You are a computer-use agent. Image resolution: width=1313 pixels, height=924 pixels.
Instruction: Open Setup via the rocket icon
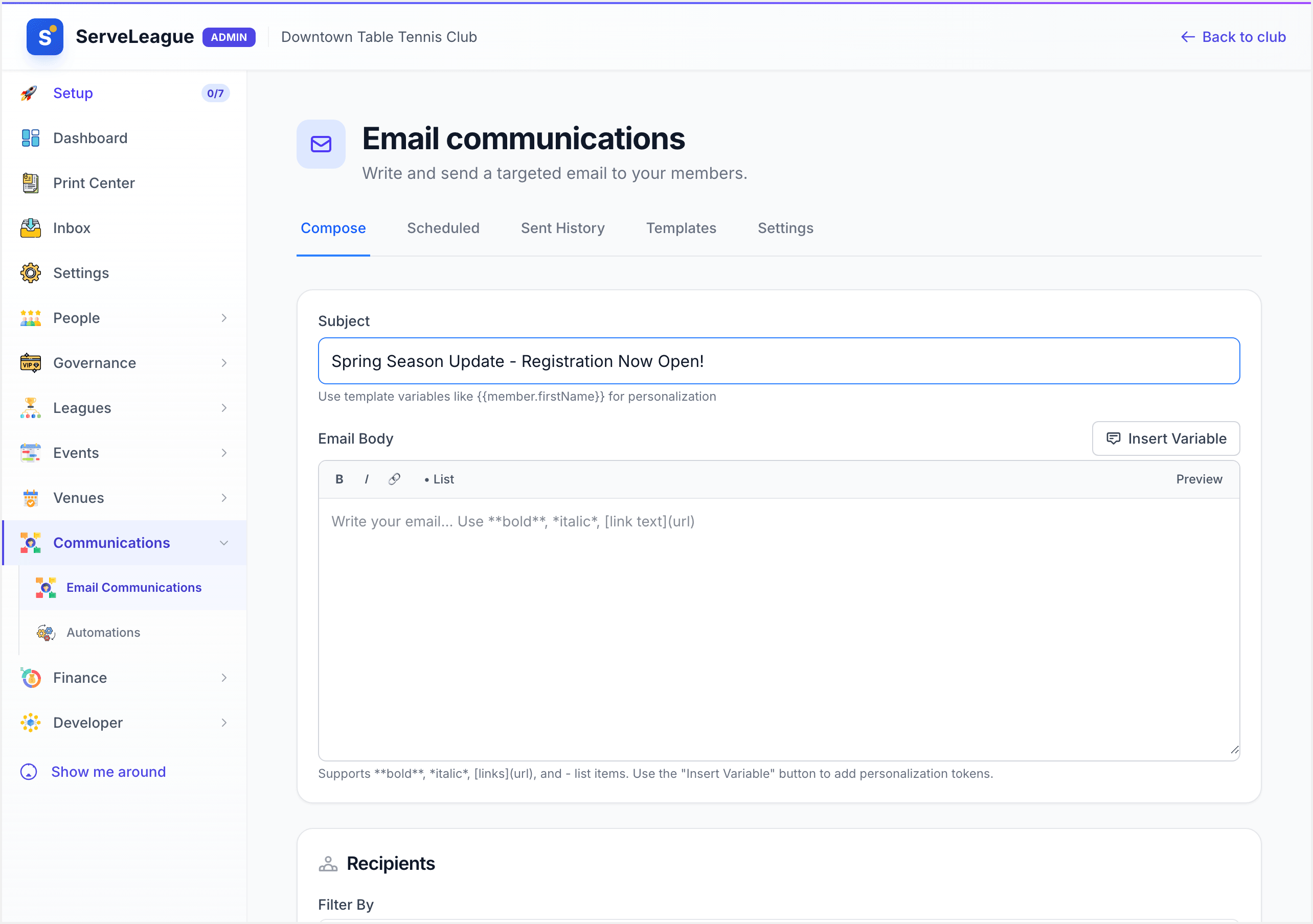pos(30,93)
